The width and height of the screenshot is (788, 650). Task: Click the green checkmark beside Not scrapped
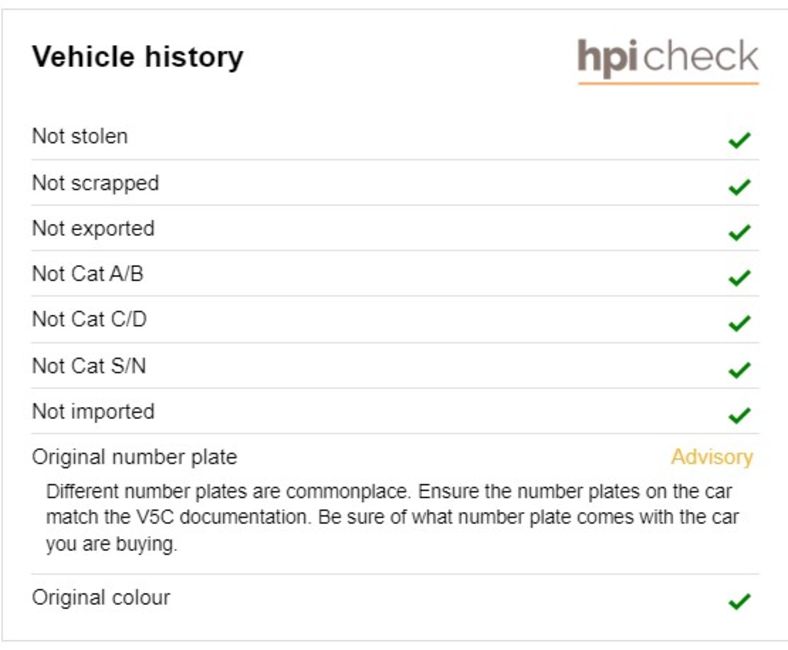[739, 187]
